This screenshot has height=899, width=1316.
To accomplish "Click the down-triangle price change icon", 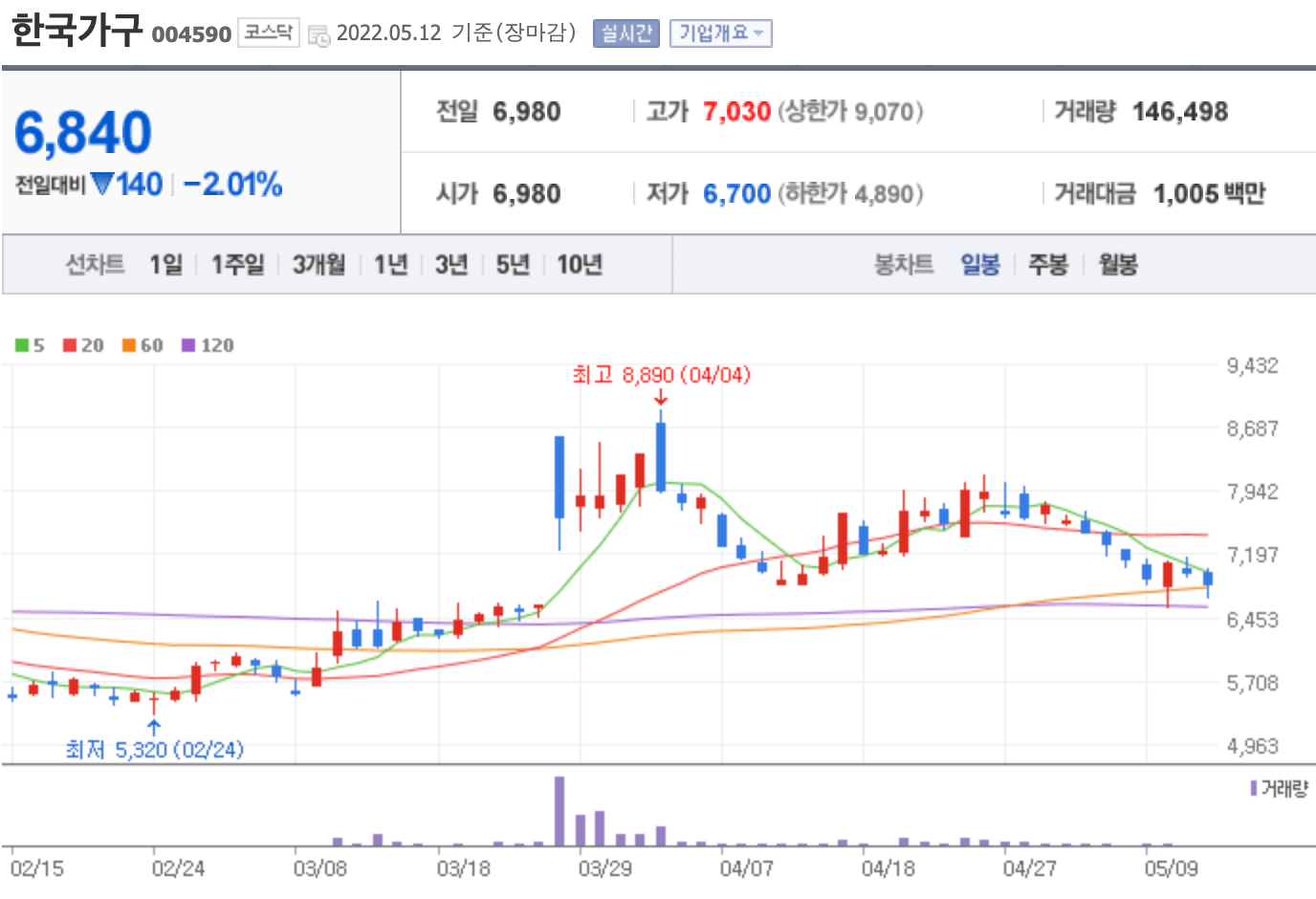I will click(x=102, y=183).
